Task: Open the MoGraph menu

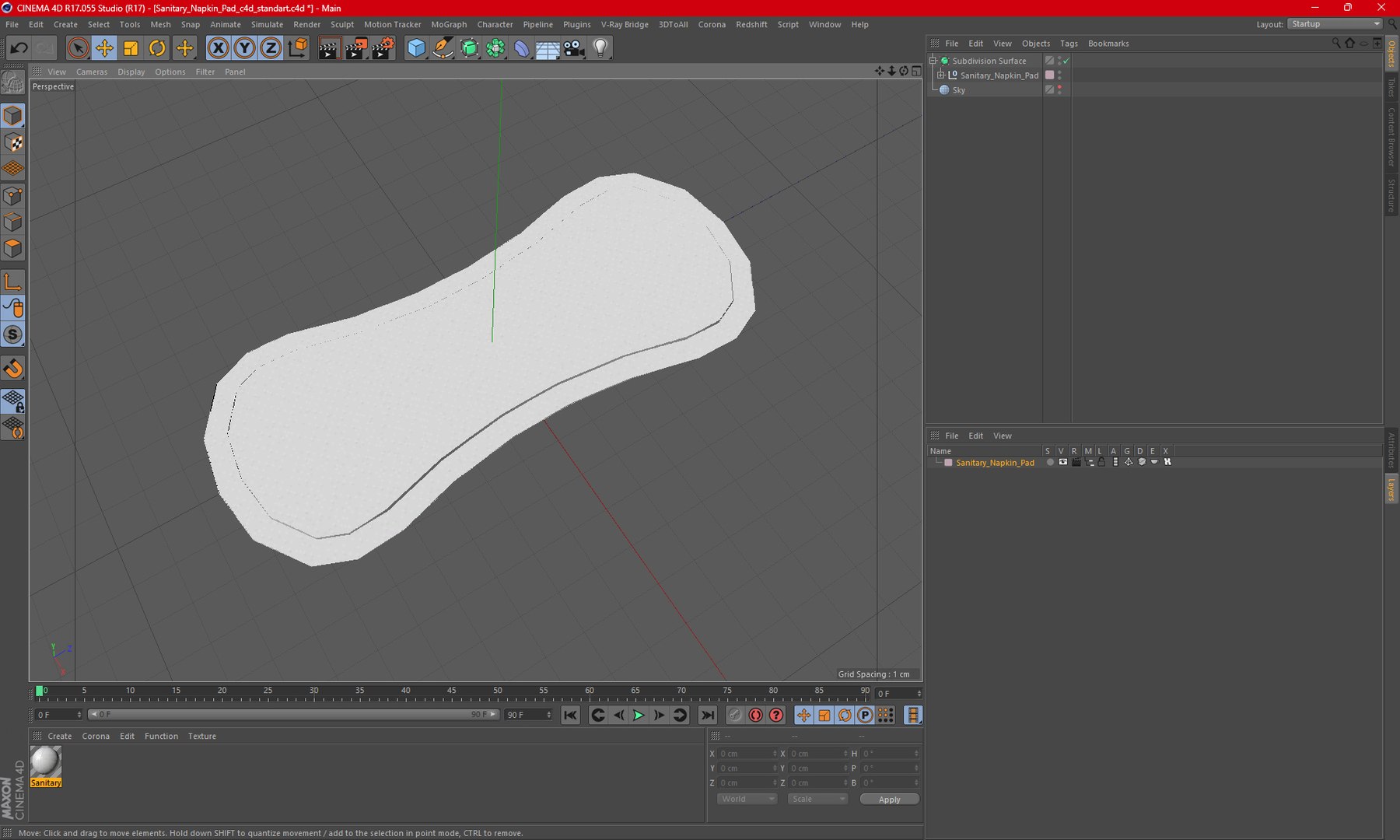Action: 449,24
